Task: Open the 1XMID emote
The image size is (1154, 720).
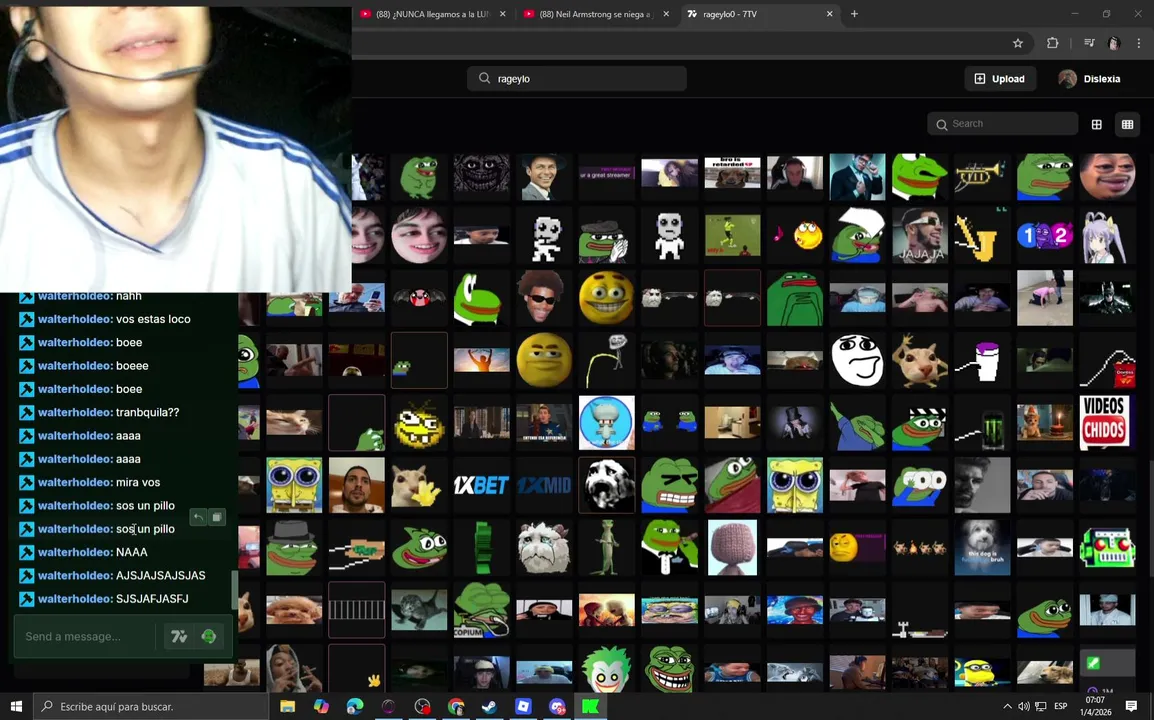Action: [544, 485]
